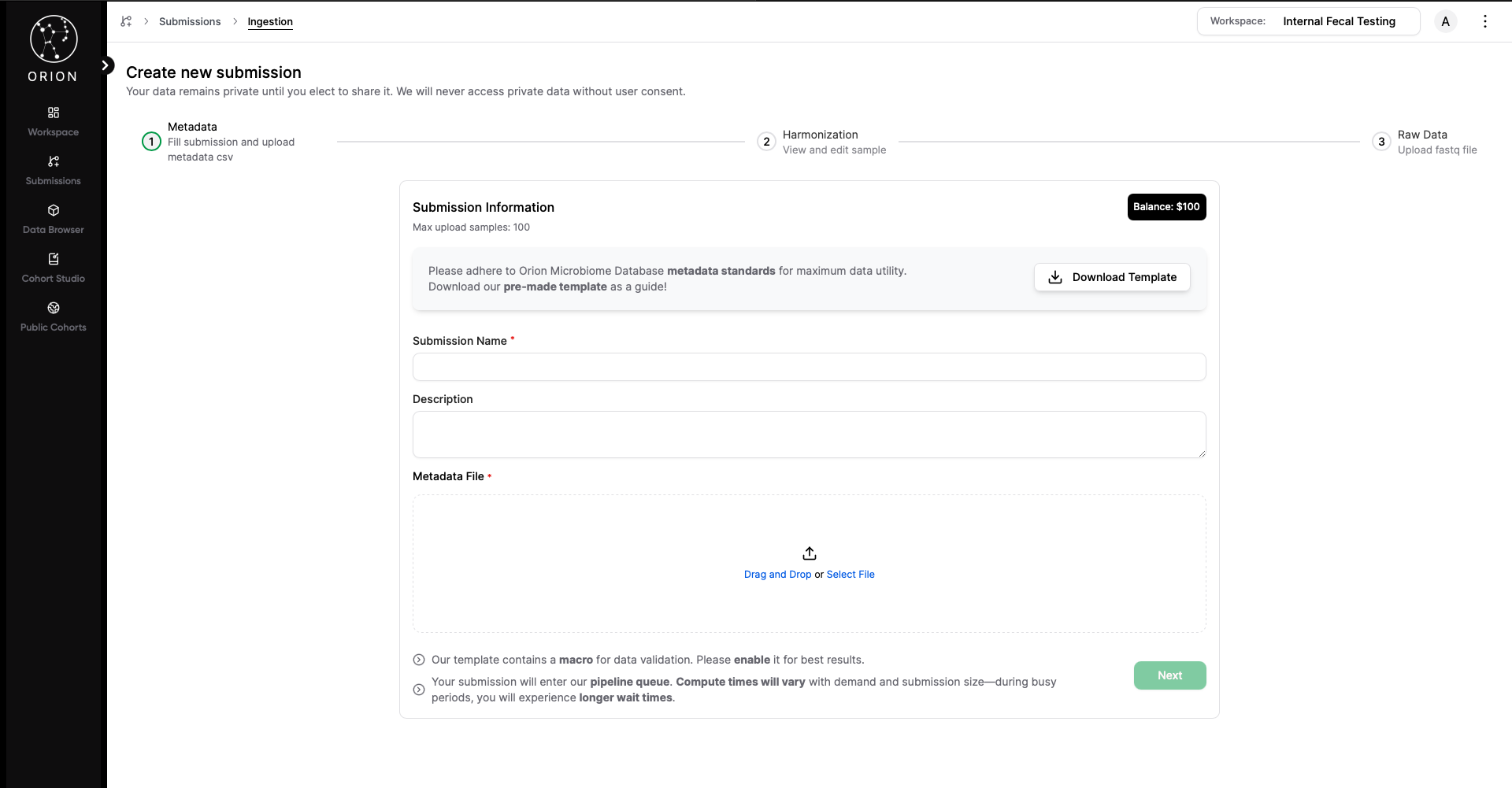Open Data Browser in the sidebar

click(53, 219)
